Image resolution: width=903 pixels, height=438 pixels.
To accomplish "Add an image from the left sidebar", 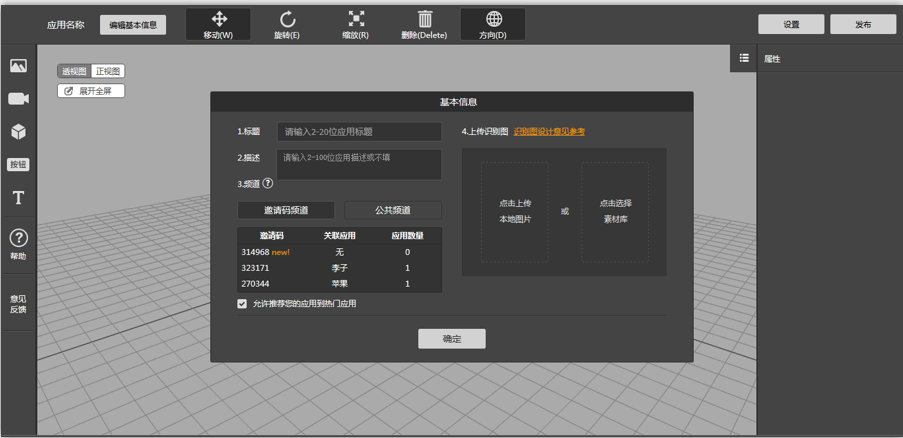I will coord(18,66).
